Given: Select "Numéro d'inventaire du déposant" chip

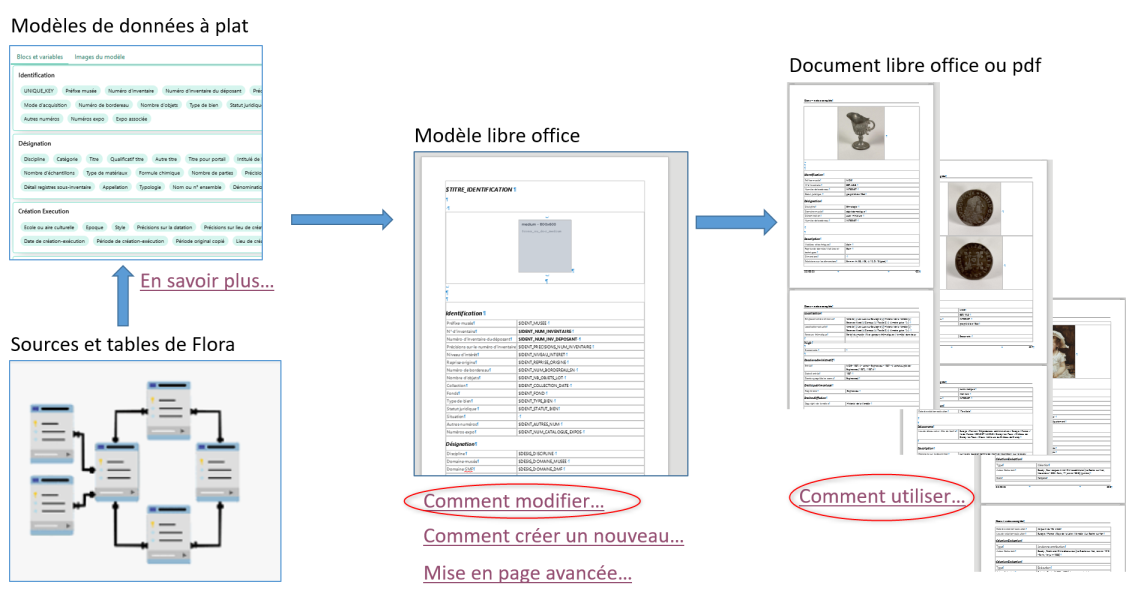Looking at the screenshot, I should tap(203, 91).
